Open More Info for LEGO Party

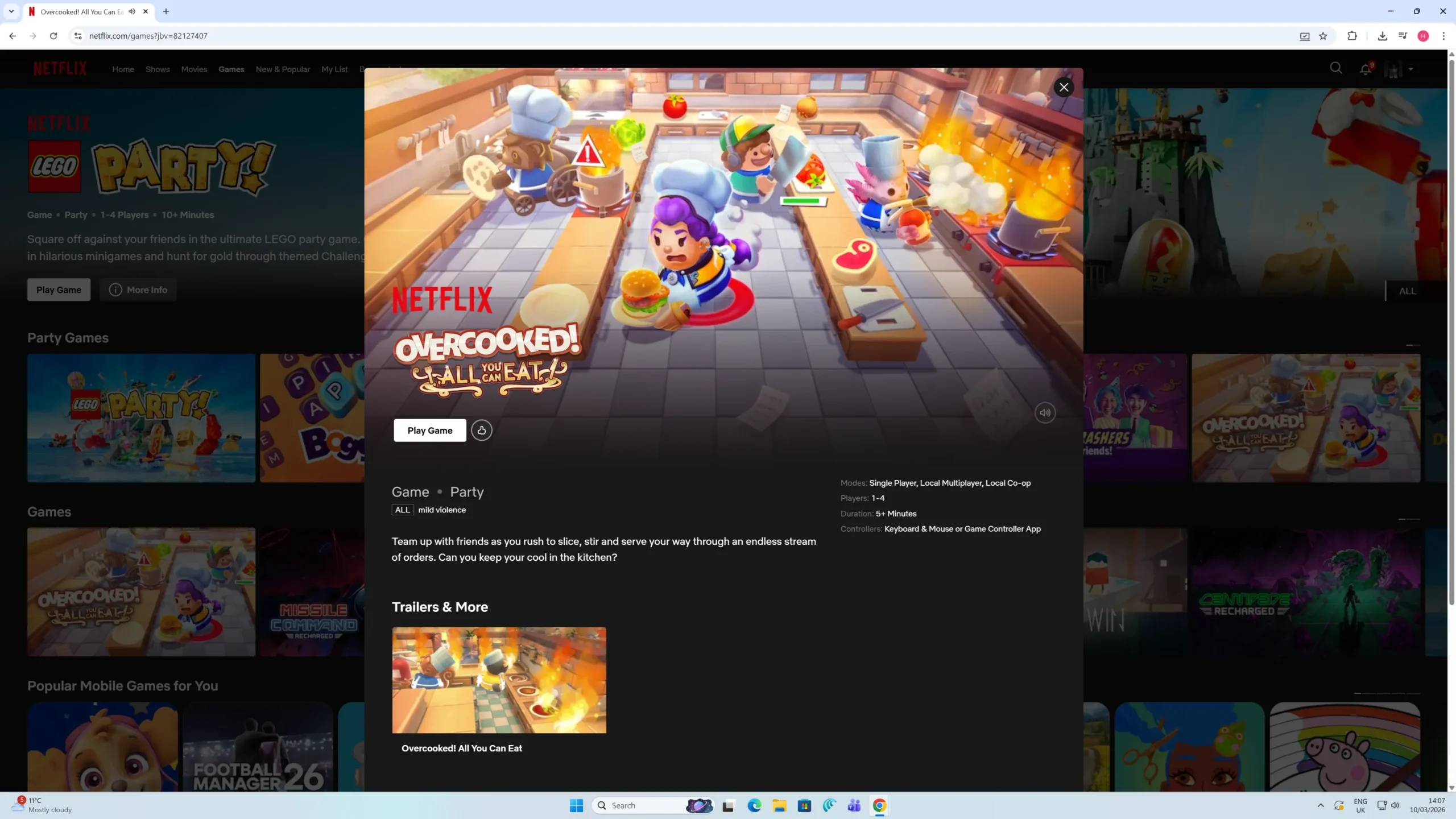point(138,289)
